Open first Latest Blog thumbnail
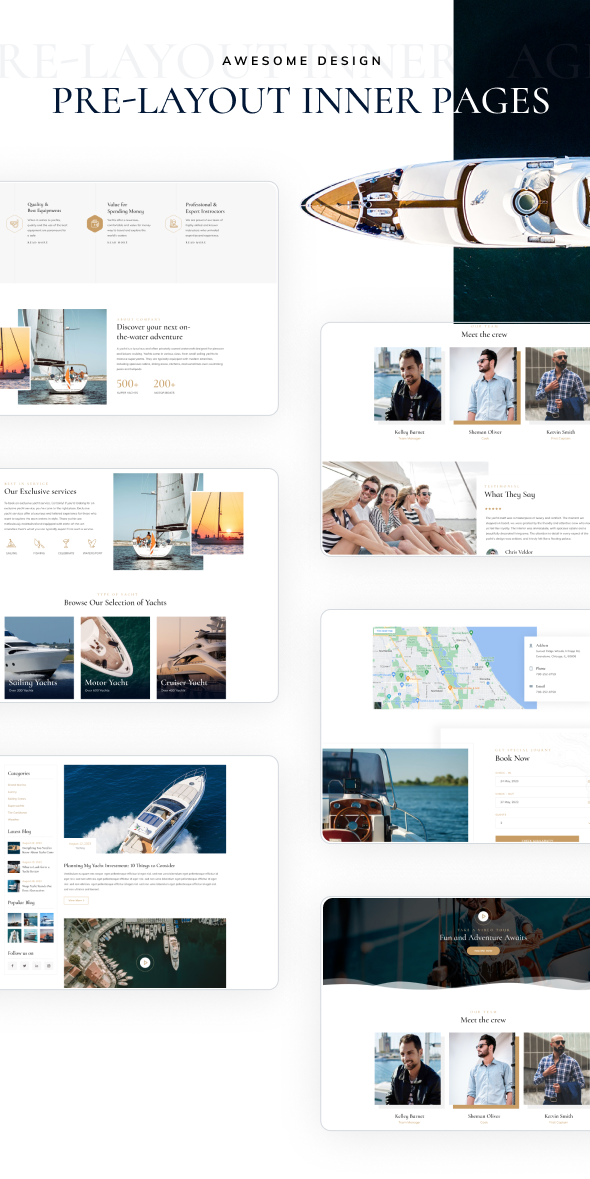The width and height of the screenshot is (590, 1179). [x=14, y=847]
